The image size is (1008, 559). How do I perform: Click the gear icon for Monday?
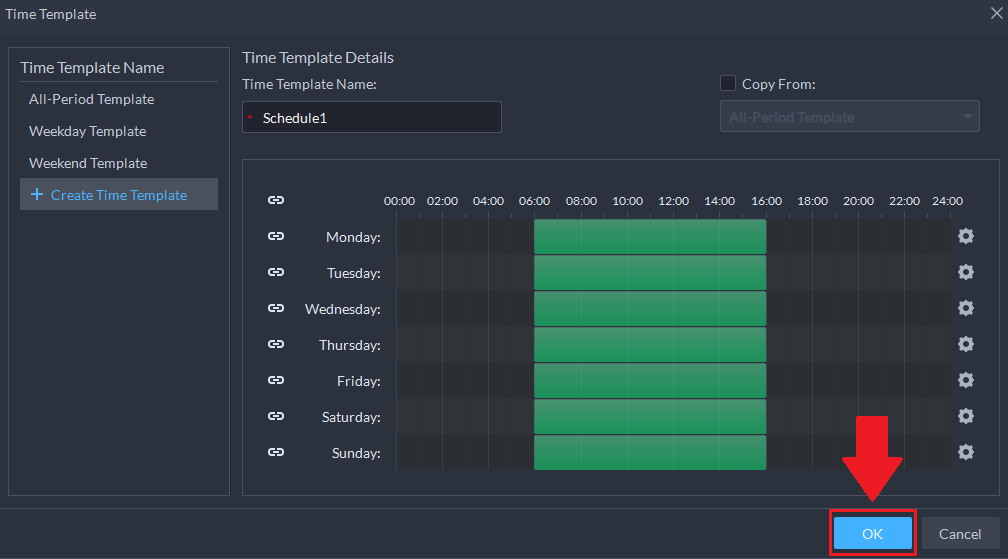(965, 237)
